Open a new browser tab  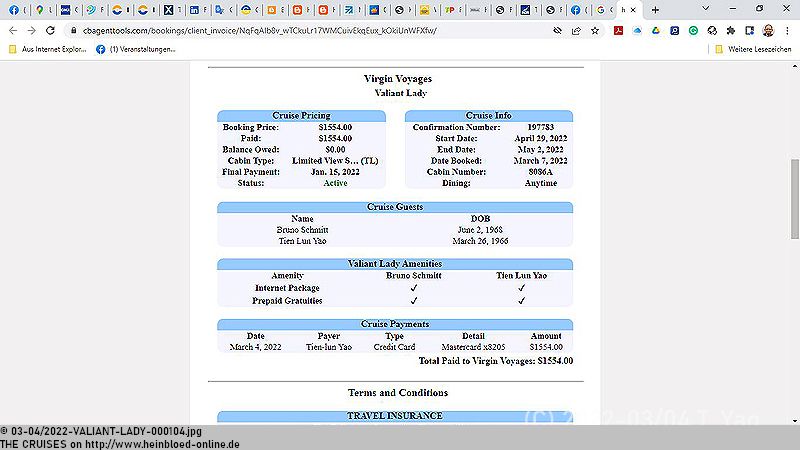(x=656, y=10)
